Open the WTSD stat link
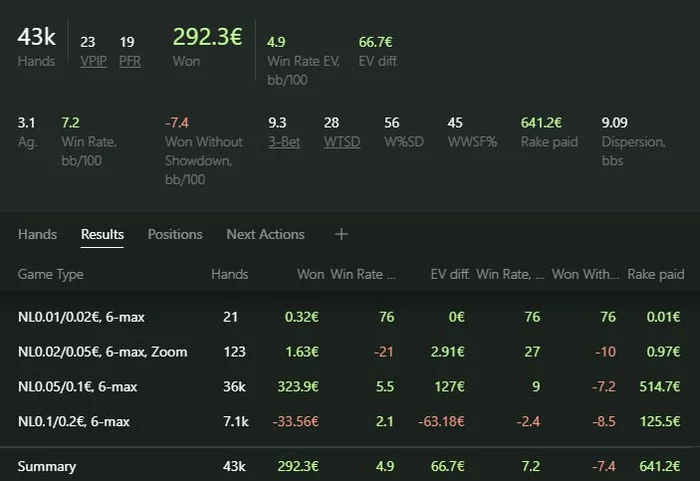The height and width of the screenshot is (481, 700). (x=342, y=142)
